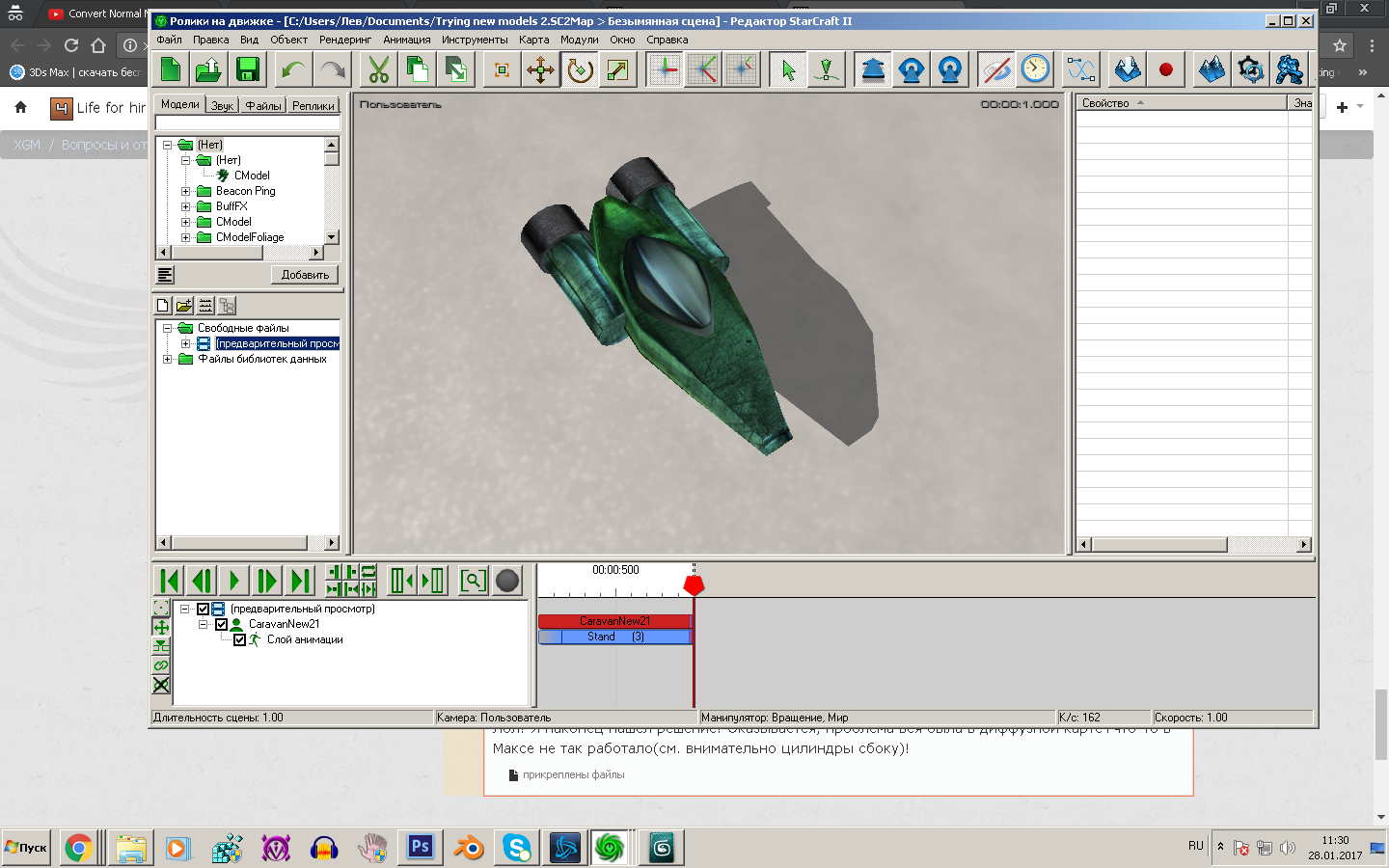The width and height of the screenshot is (1389, 868).
Task: Expand Файлы библиотек данных tree node
Action: click(x=167, y=359)
